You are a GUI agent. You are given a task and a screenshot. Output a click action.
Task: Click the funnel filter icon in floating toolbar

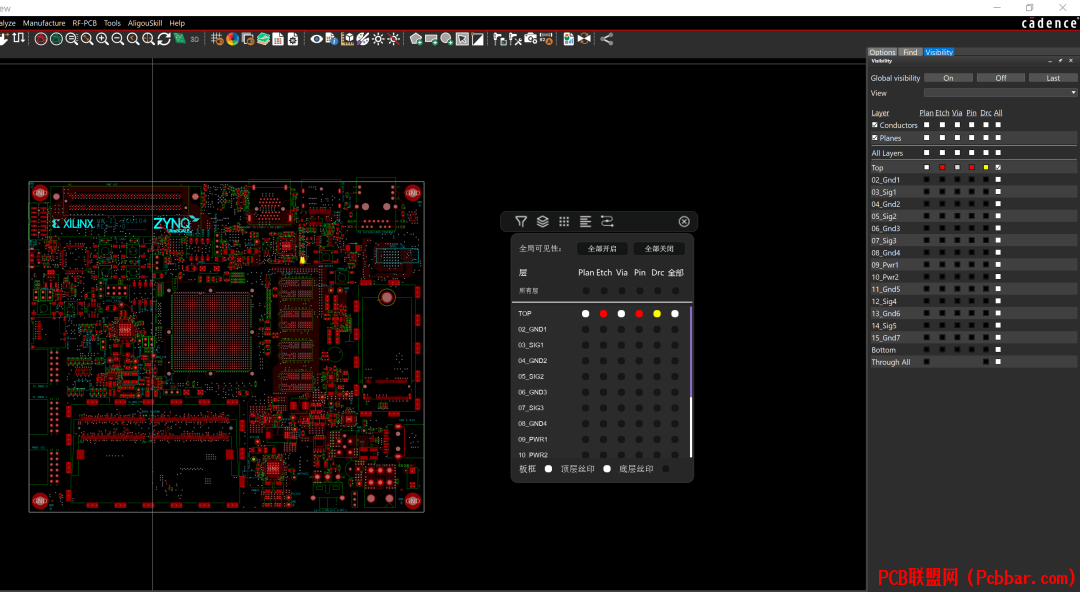click(521, 221)
